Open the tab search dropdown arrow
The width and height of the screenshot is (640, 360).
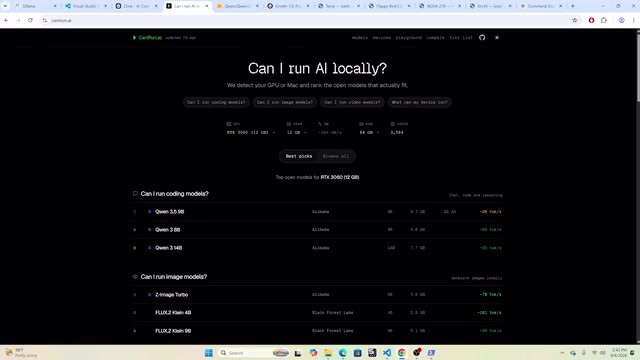[5, 6]
